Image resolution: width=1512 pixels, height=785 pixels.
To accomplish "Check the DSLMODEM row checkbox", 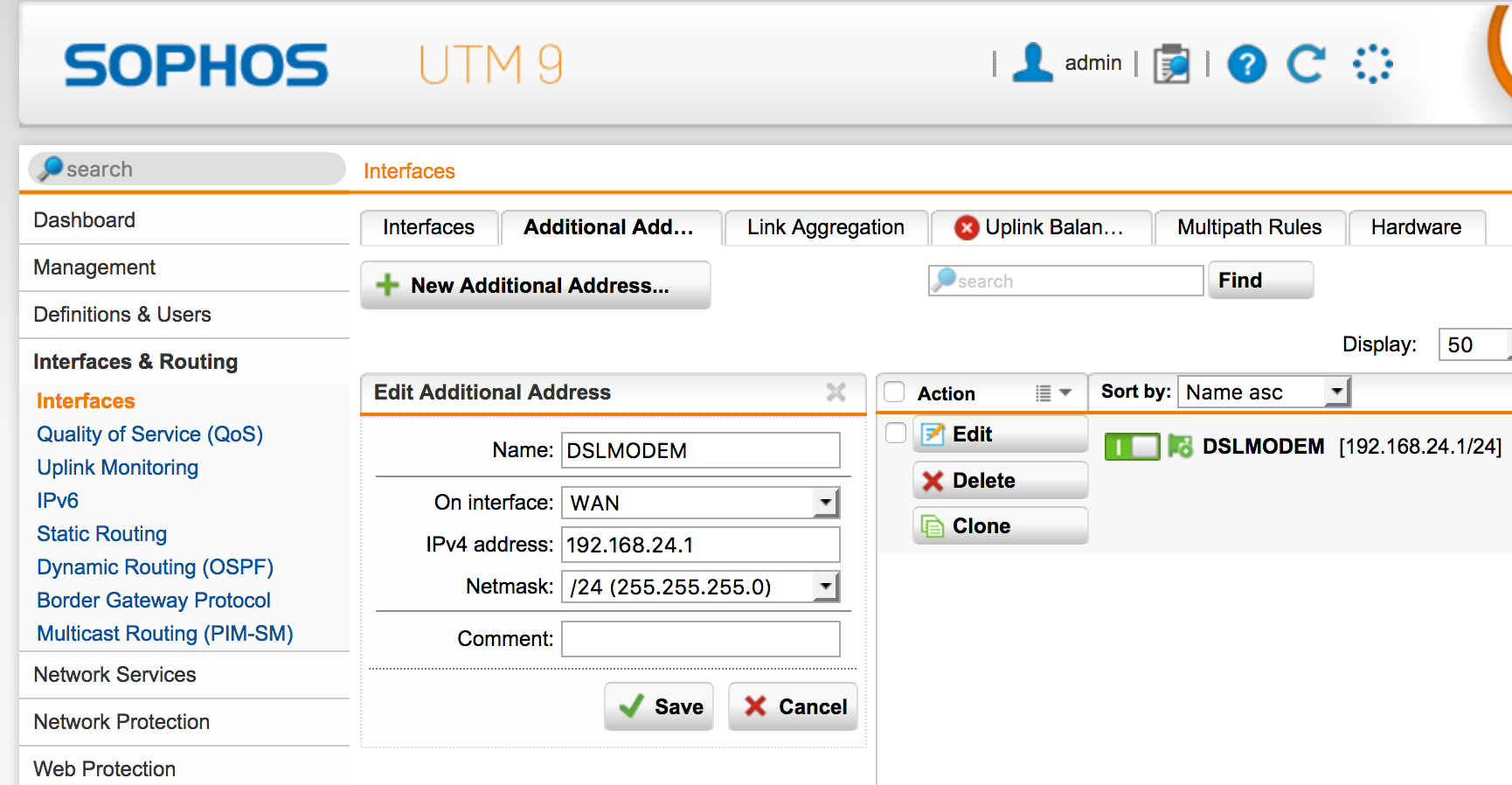I will 896,433.
